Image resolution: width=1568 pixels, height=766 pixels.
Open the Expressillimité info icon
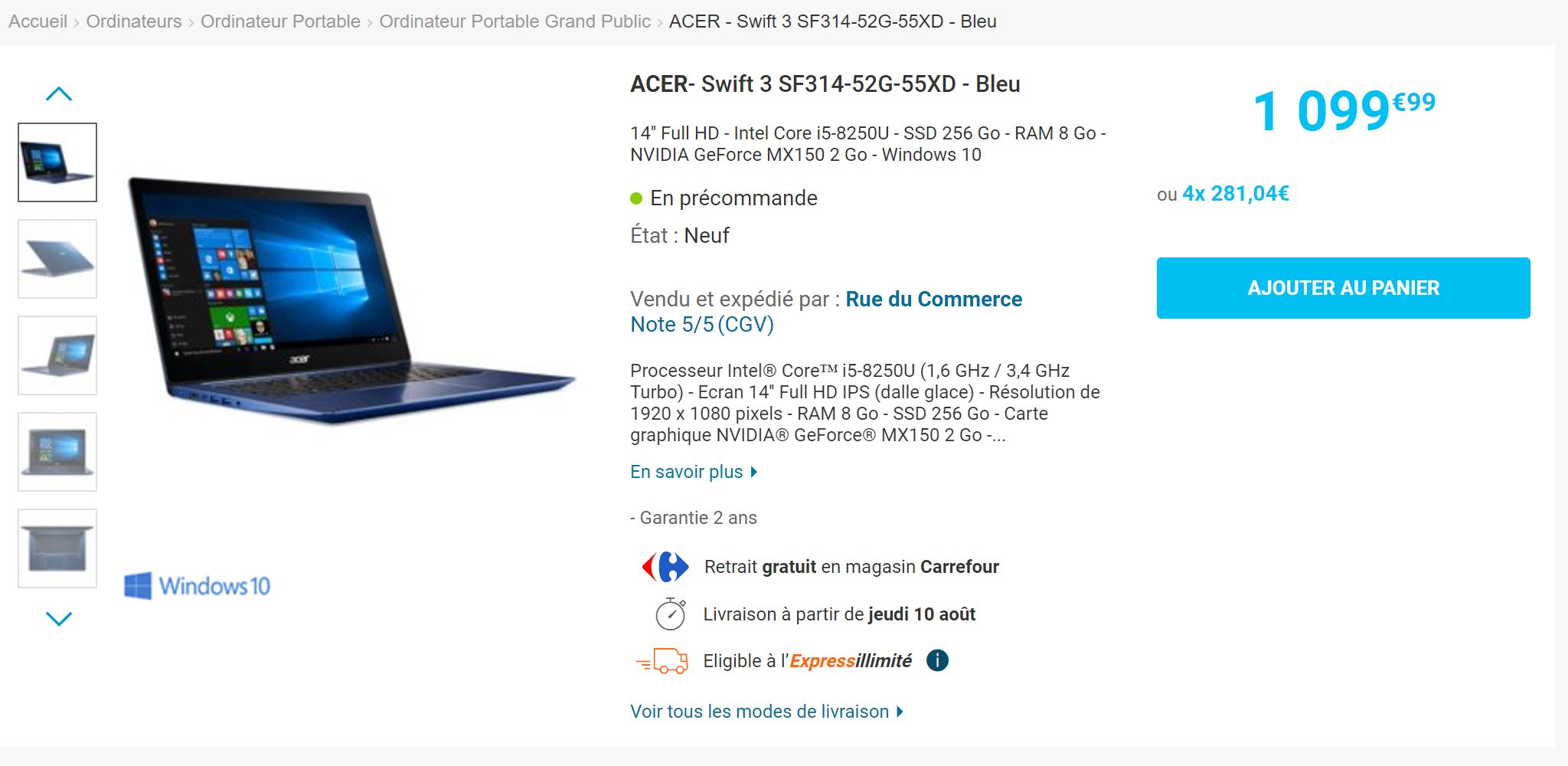937,660
